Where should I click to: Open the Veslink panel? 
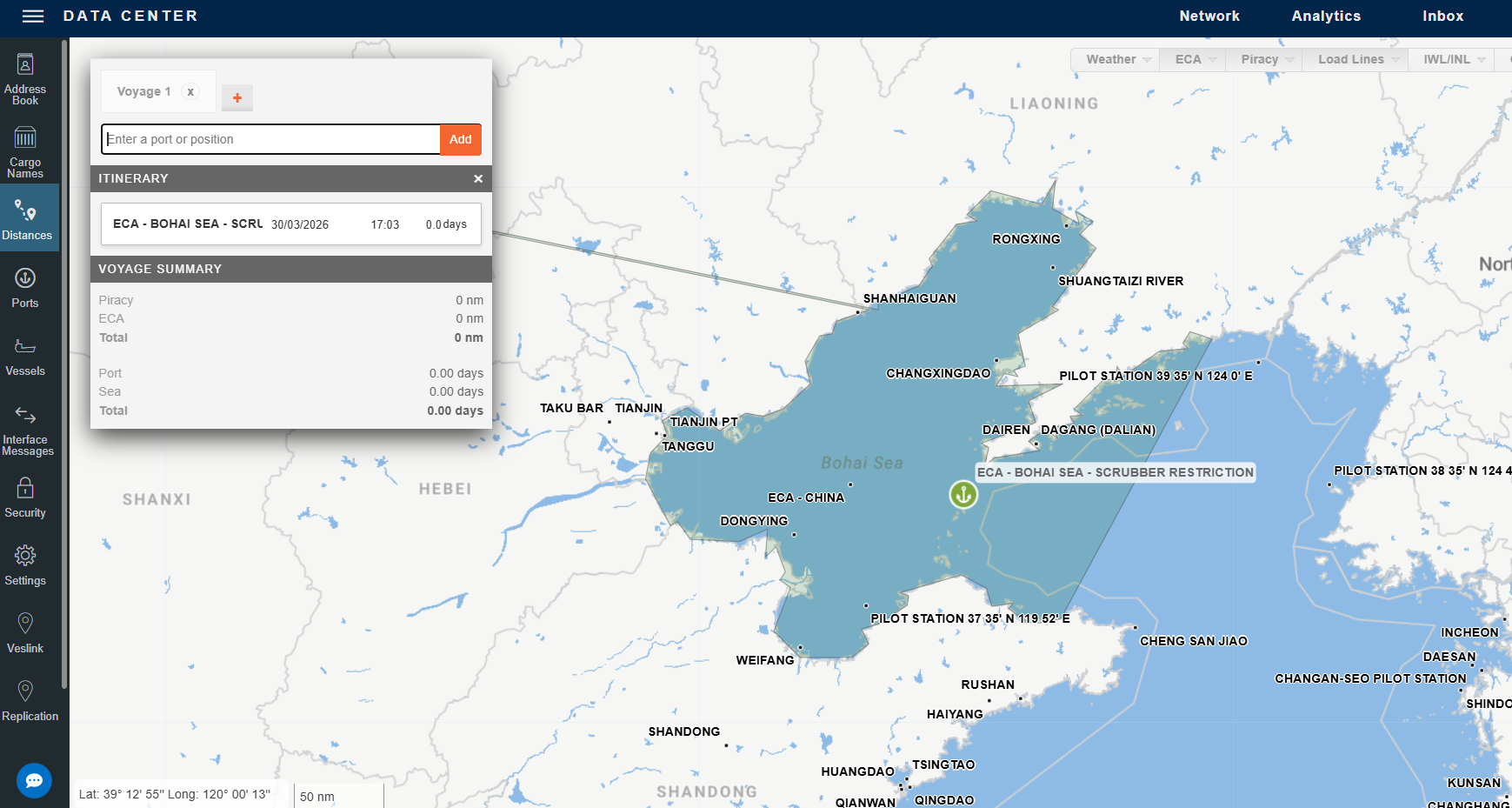(x=25, y=631)
